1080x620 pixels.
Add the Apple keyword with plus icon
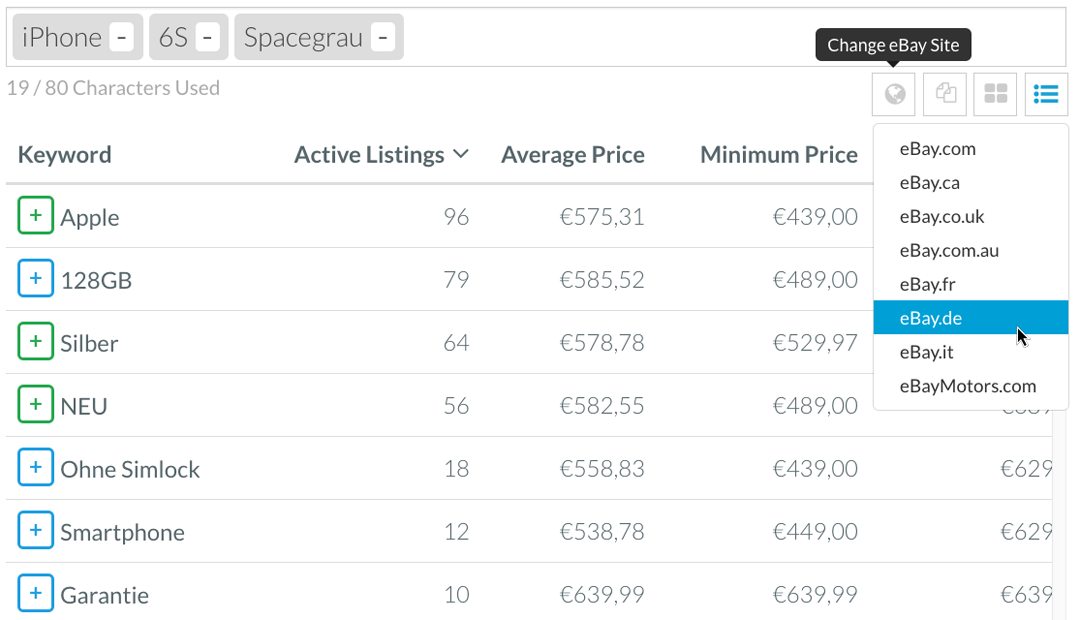36,216
